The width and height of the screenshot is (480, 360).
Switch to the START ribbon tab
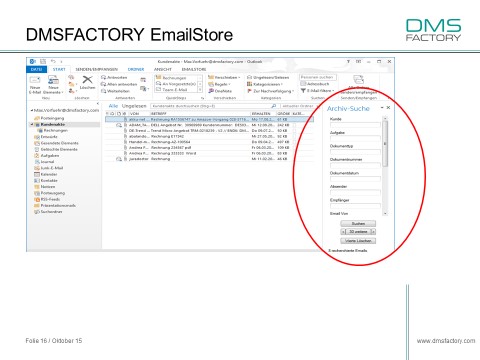(x=59, y=69)
